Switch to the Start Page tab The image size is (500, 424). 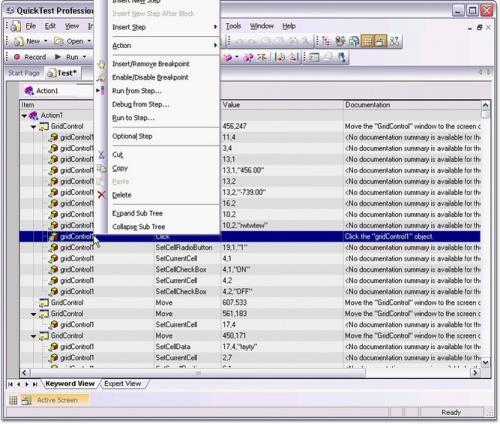pos(24,73)
